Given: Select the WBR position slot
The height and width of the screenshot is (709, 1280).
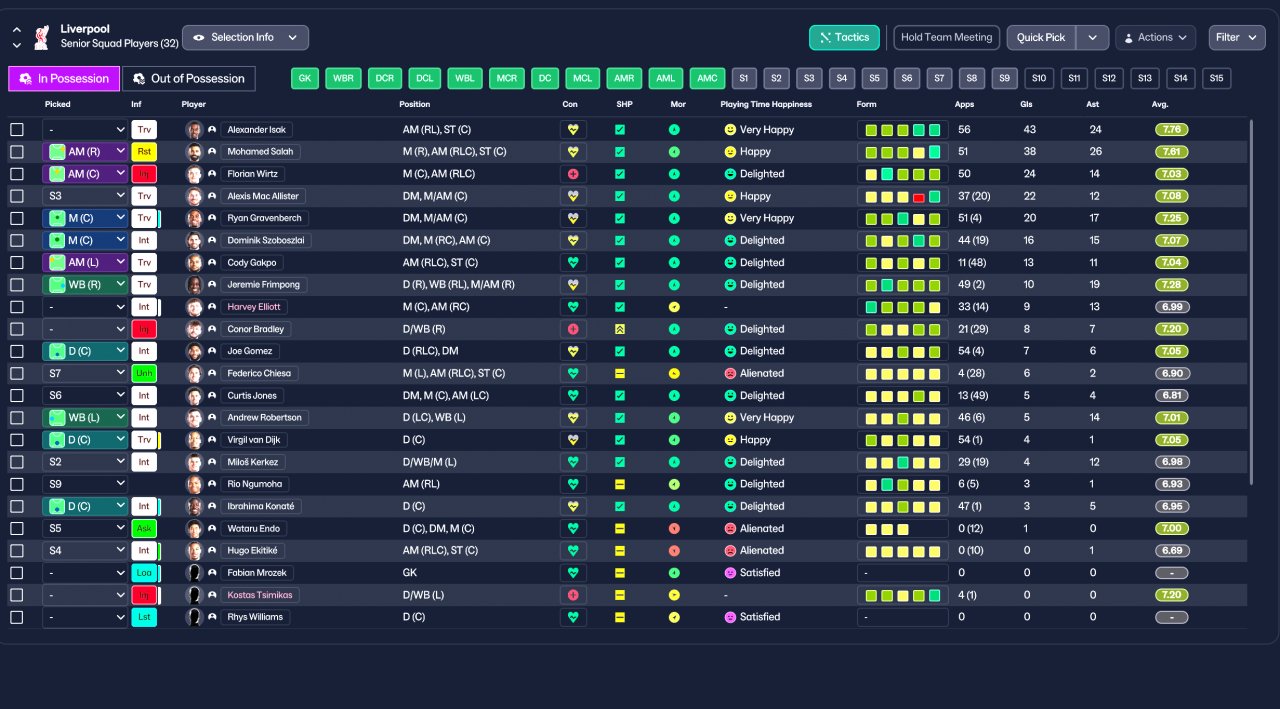Looking at the screenshot, I should (343, 78).
